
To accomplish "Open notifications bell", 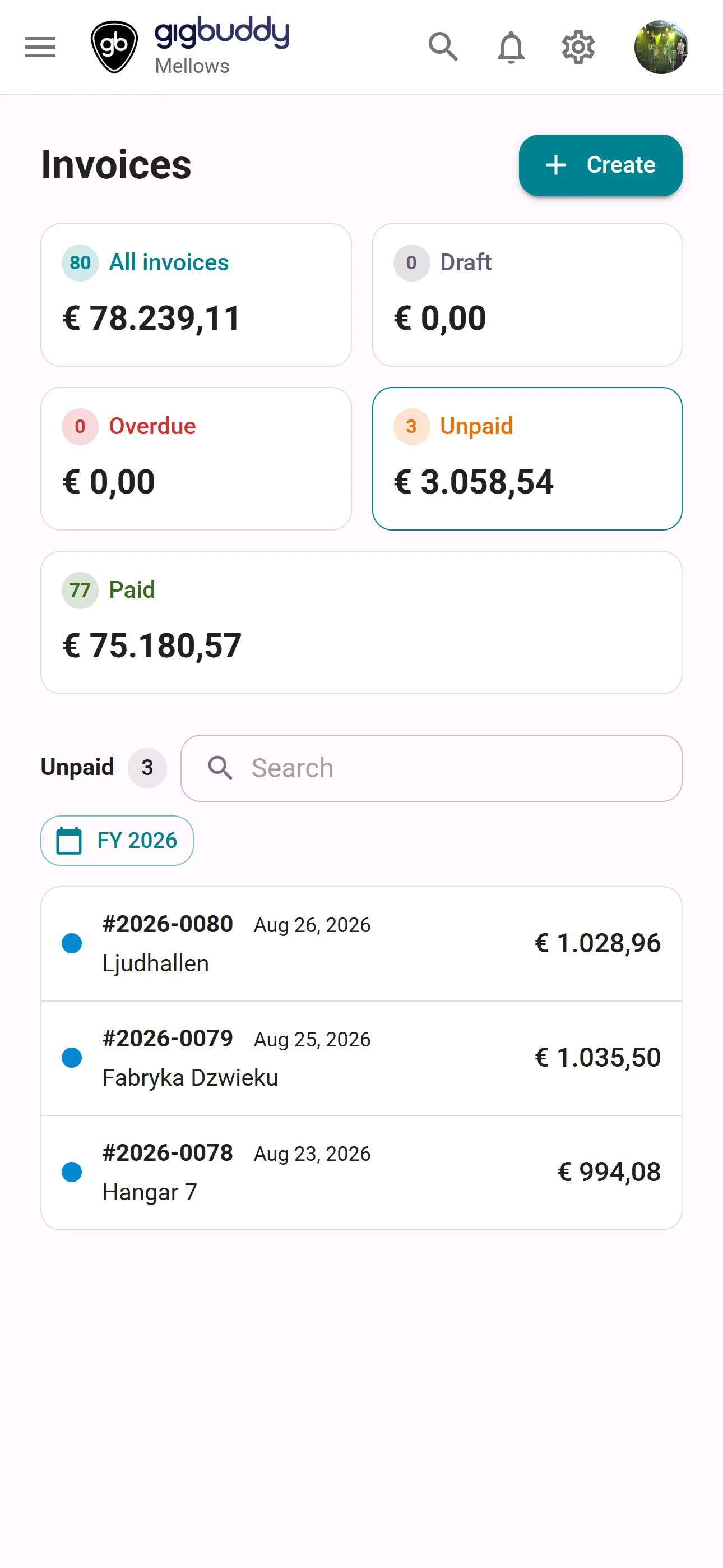I will [x=511, y=47].
